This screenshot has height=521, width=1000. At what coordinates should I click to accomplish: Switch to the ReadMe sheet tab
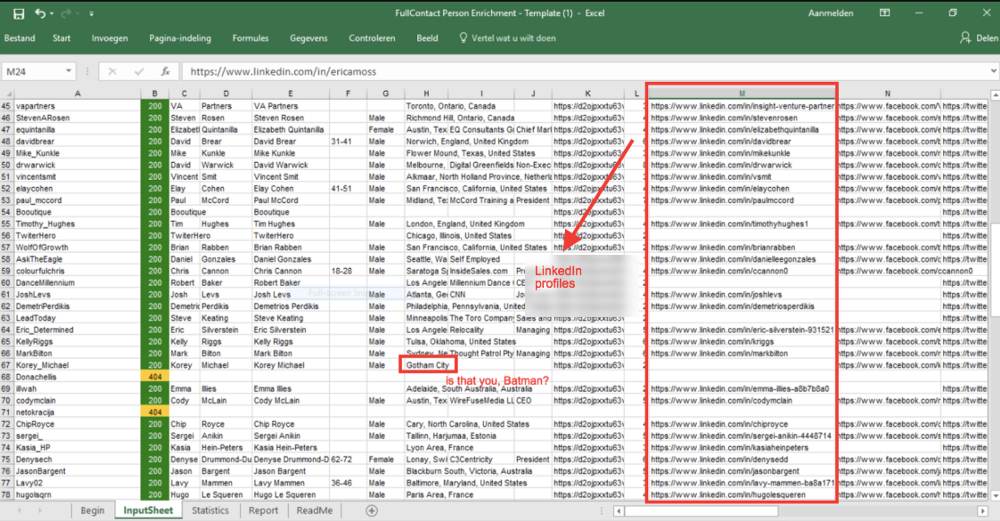(x=315, y=510)
